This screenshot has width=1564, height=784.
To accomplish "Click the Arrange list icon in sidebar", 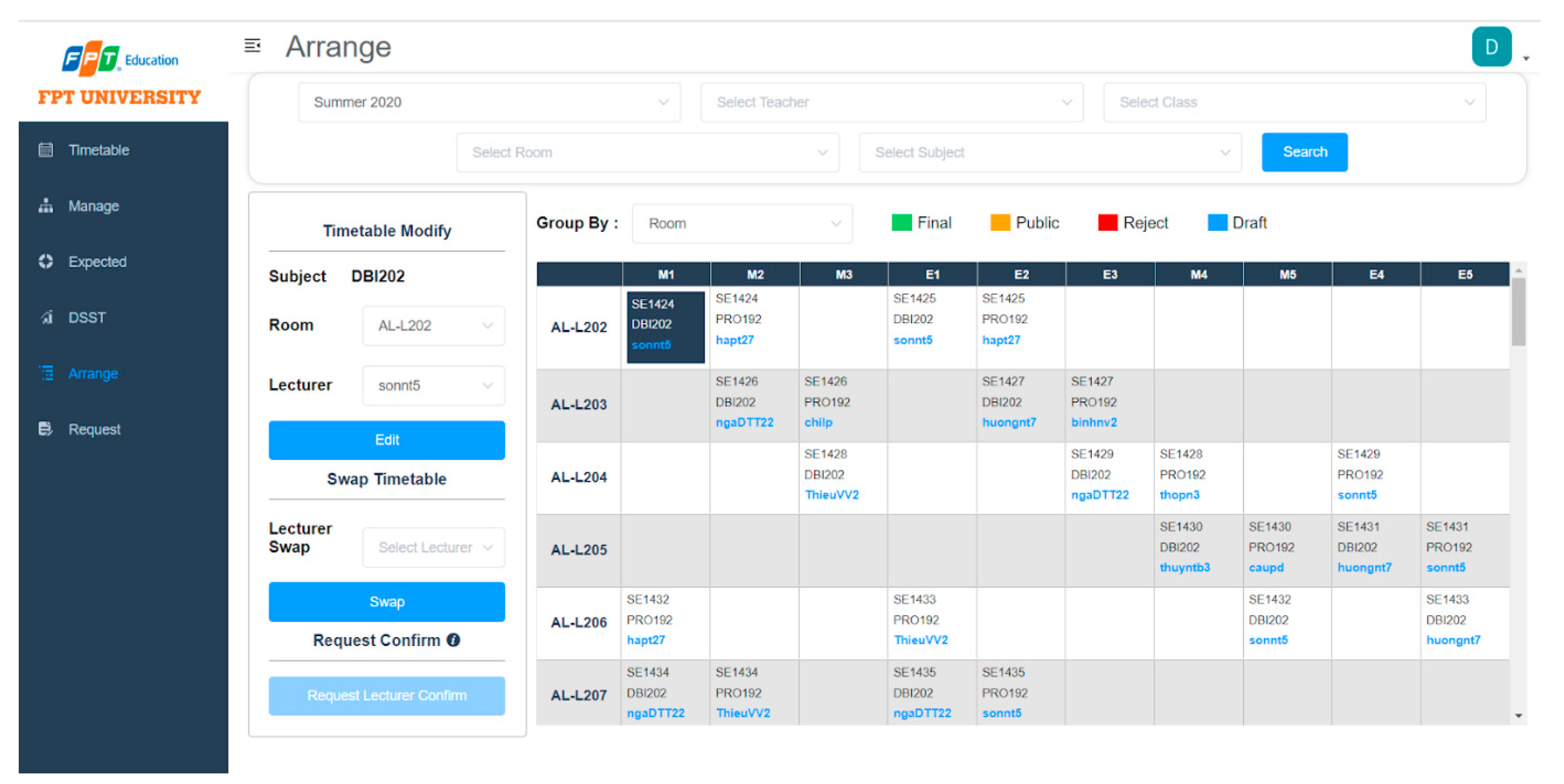I will coord(46,373).
